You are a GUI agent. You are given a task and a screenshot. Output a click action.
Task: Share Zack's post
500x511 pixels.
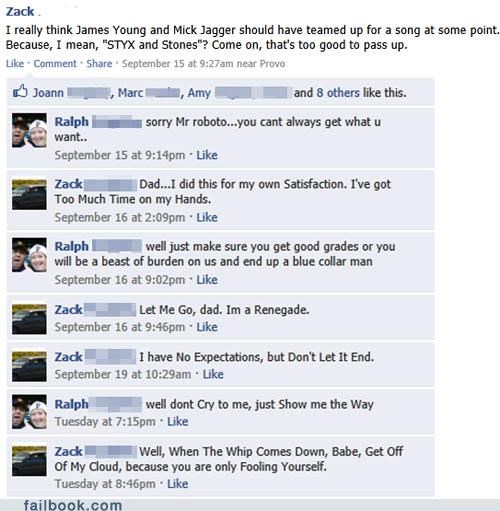click(x=99, y=63)
